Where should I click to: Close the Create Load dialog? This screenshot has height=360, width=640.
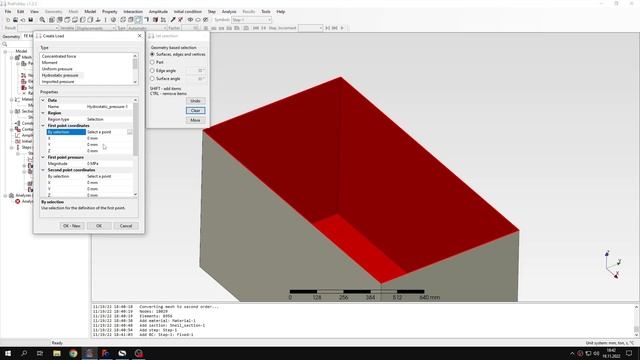(140, 36)
